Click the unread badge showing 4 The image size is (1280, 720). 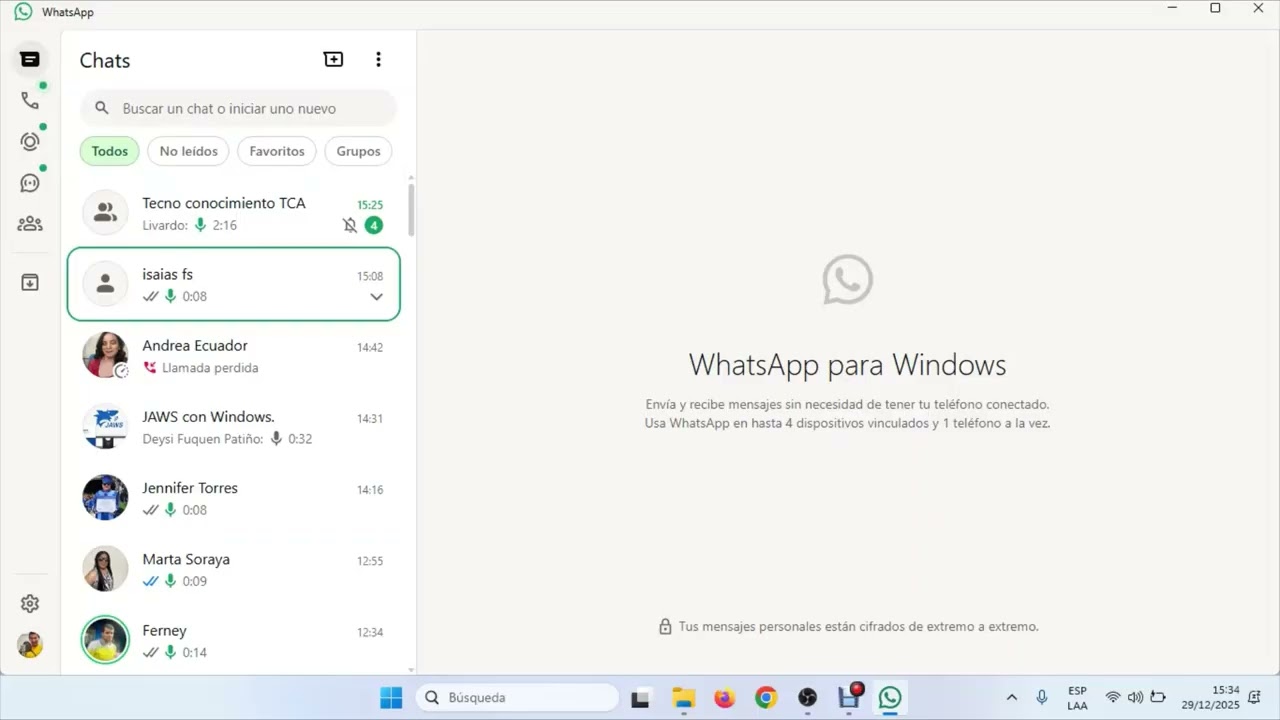point(373,226)
